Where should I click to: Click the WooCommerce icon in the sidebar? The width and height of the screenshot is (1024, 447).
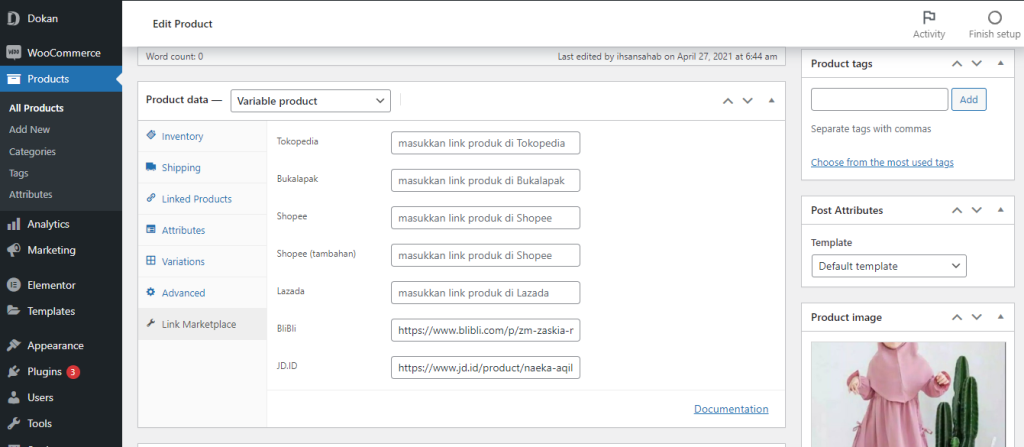pos(14,53)
